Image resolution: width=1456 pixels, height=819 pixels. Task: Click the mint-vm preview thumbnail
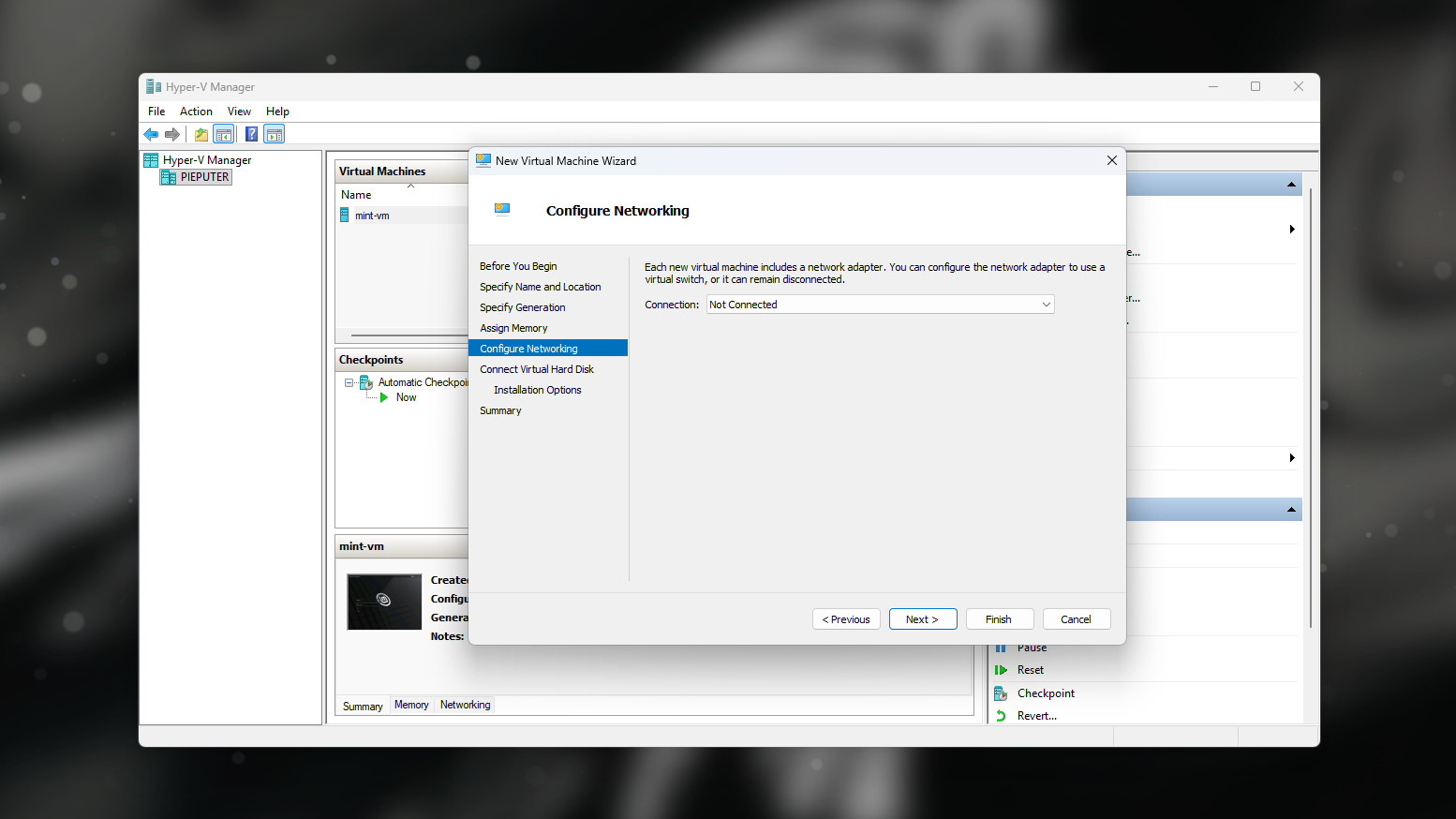(384, 602)
